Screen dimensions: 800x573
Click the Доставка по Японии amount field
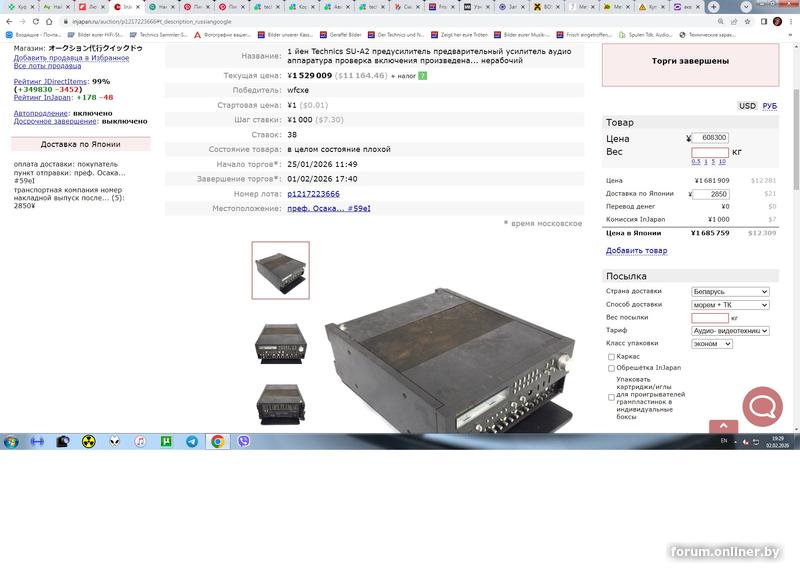click(711, 194)
